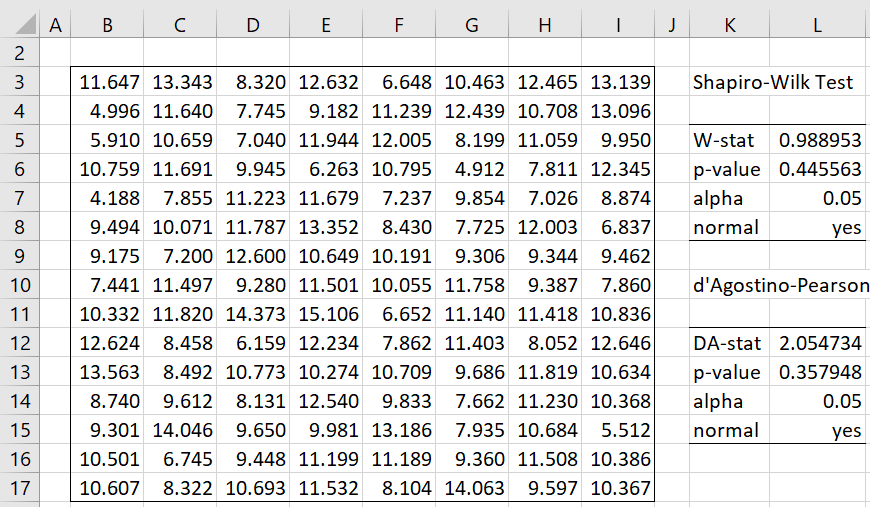
Task: Select column F header
Action: tap(399, 25)
